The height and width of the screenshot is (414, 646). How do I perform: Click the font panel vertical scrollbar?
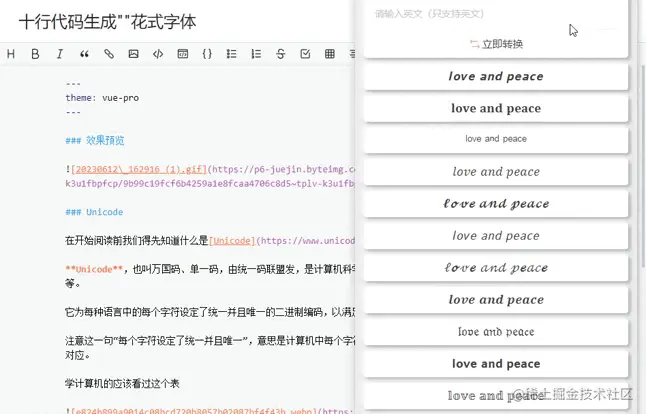[642, 165]
